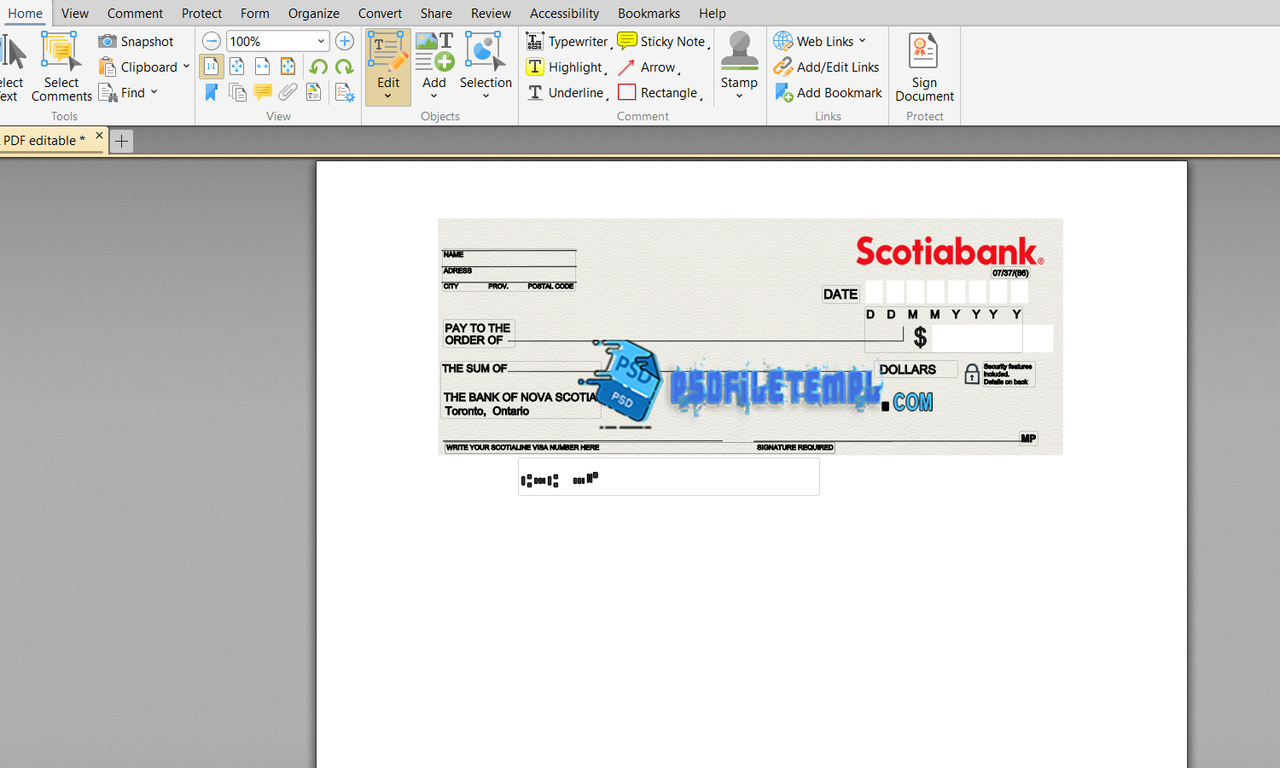The height and width of the screenshot is (768, 1280).
Task: Open the Share ribbon tab
Action: [436, 13]
